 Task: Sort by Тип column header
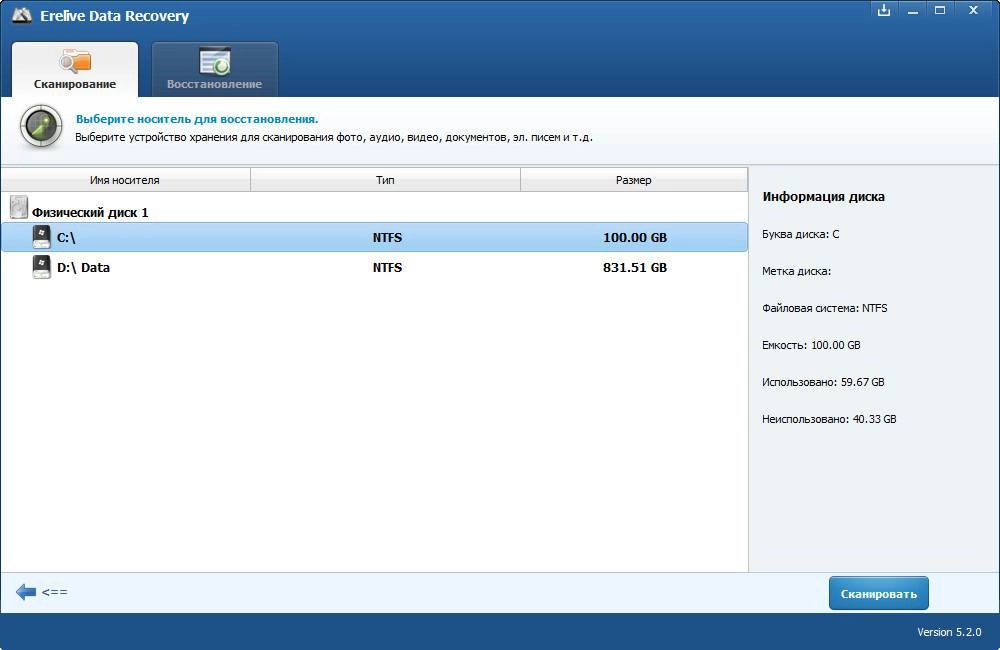[x=385, y=180]
